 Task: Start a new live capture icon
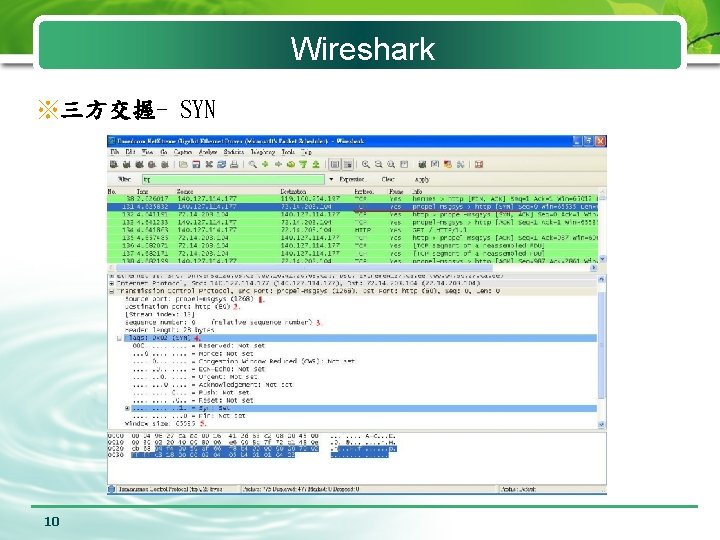pyautogui.click(x=139, y=164)
